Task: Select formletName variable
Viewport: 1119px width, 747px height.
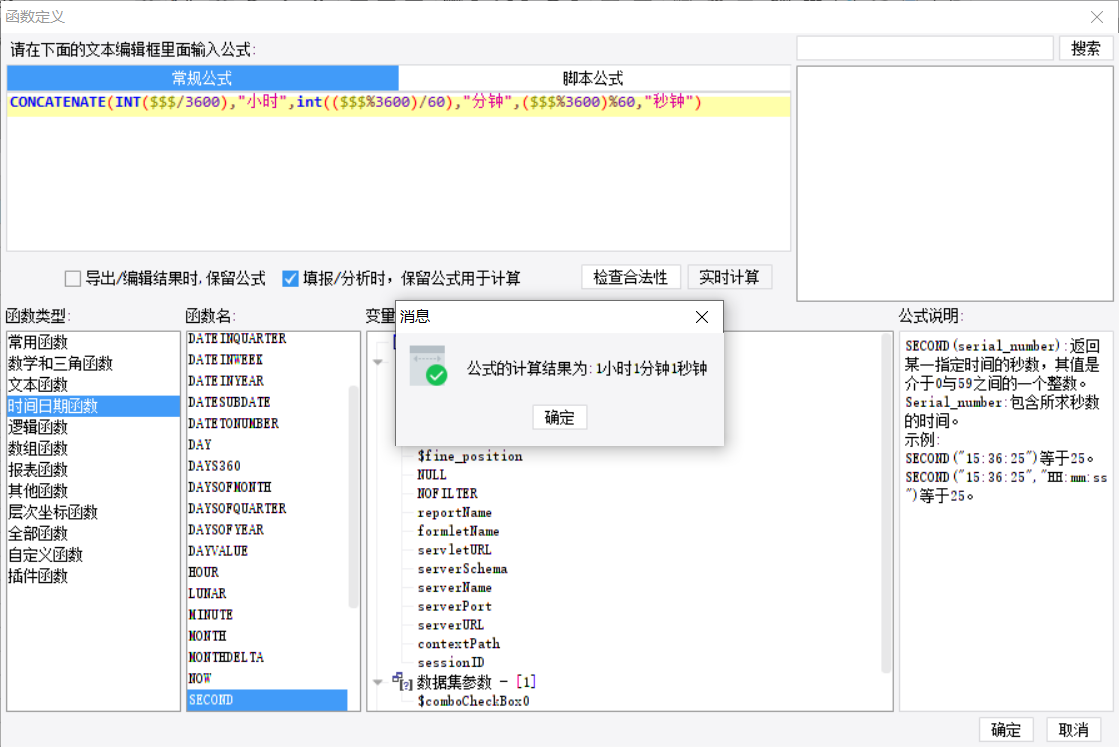Action: tap(458, 531)
